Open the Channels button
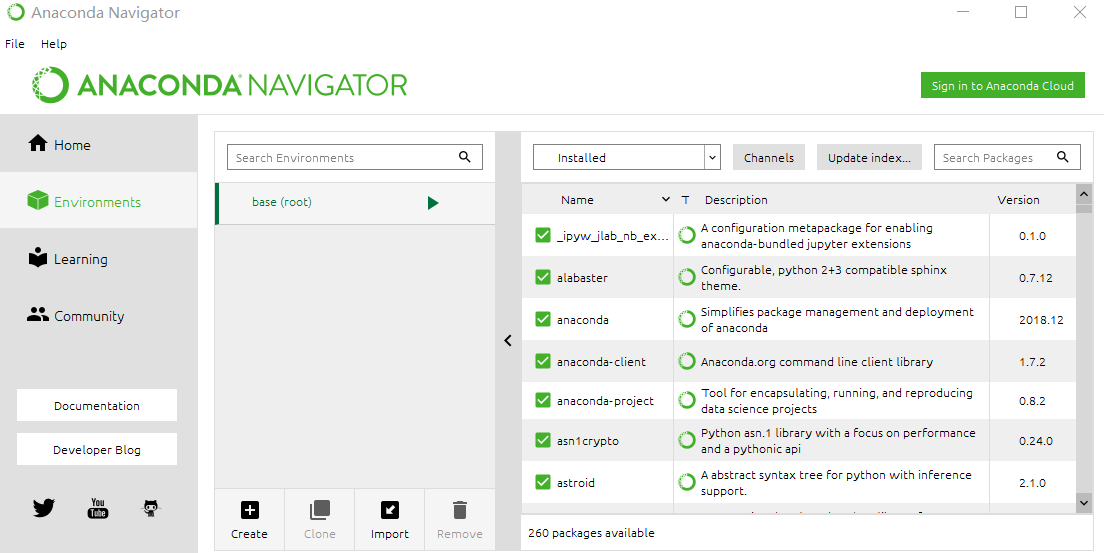This screenshot has height=553, width=1104. point(769,158)
